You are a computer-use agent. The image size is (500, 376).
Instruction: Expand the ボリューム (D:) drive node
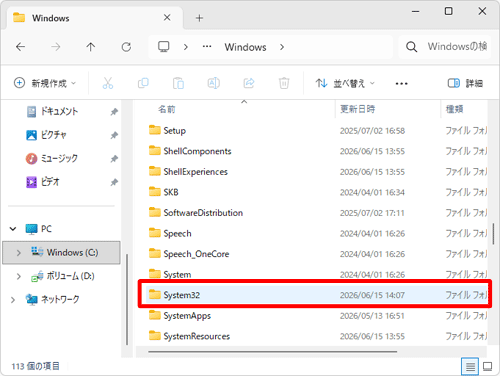click(19, 276)
